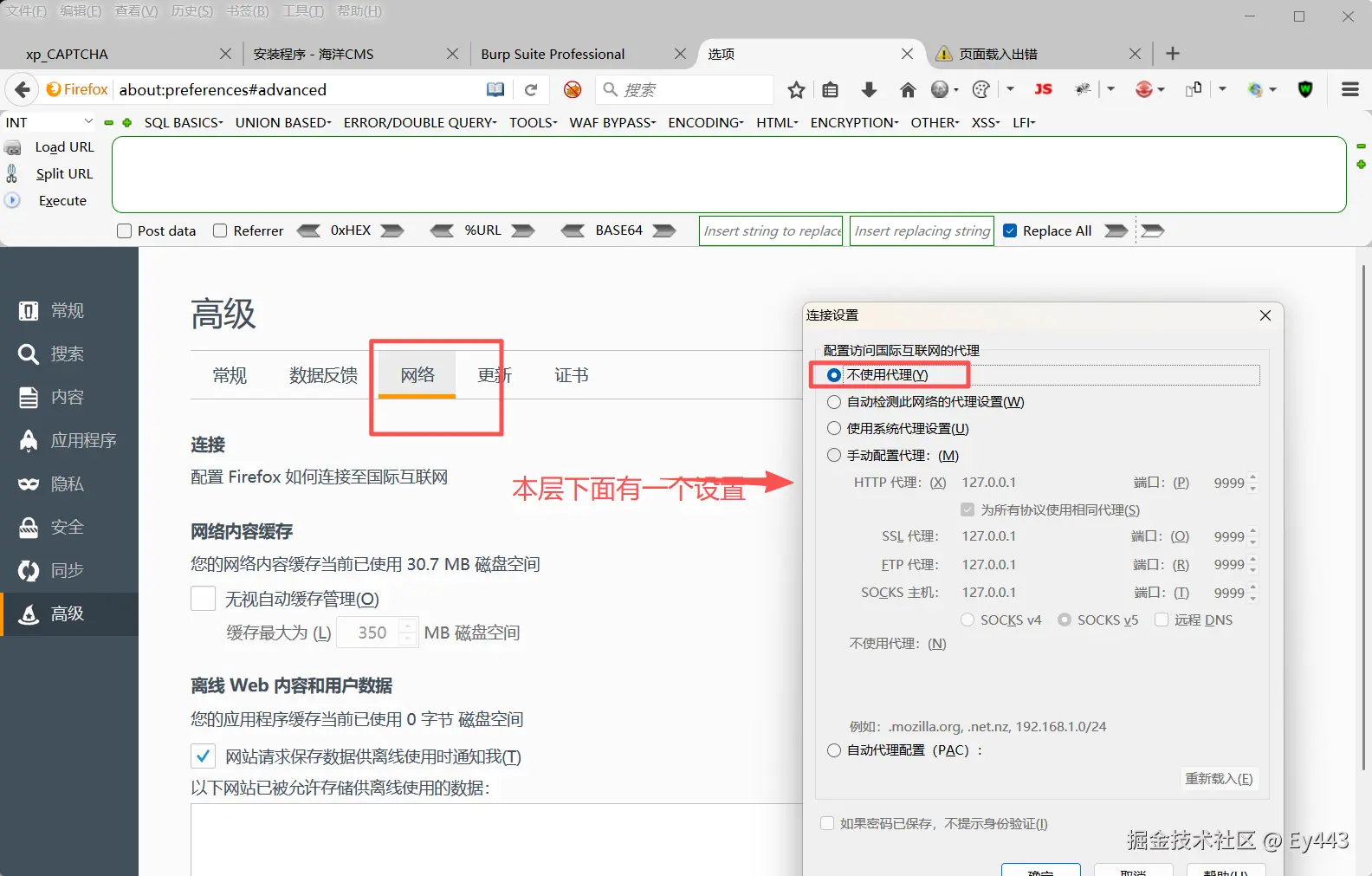Click the Execute play icon
This screenshot has width=1372, height=876.
tap(12, 200)
